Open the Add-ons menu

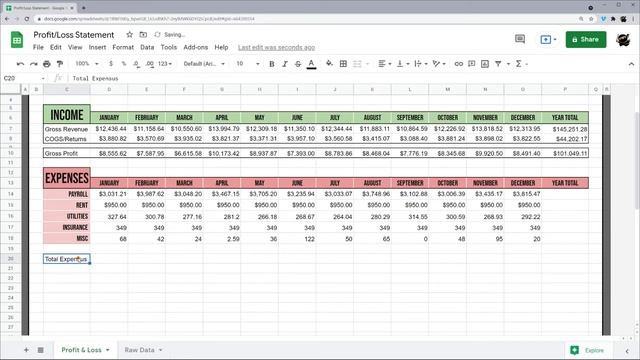(196, 47)
